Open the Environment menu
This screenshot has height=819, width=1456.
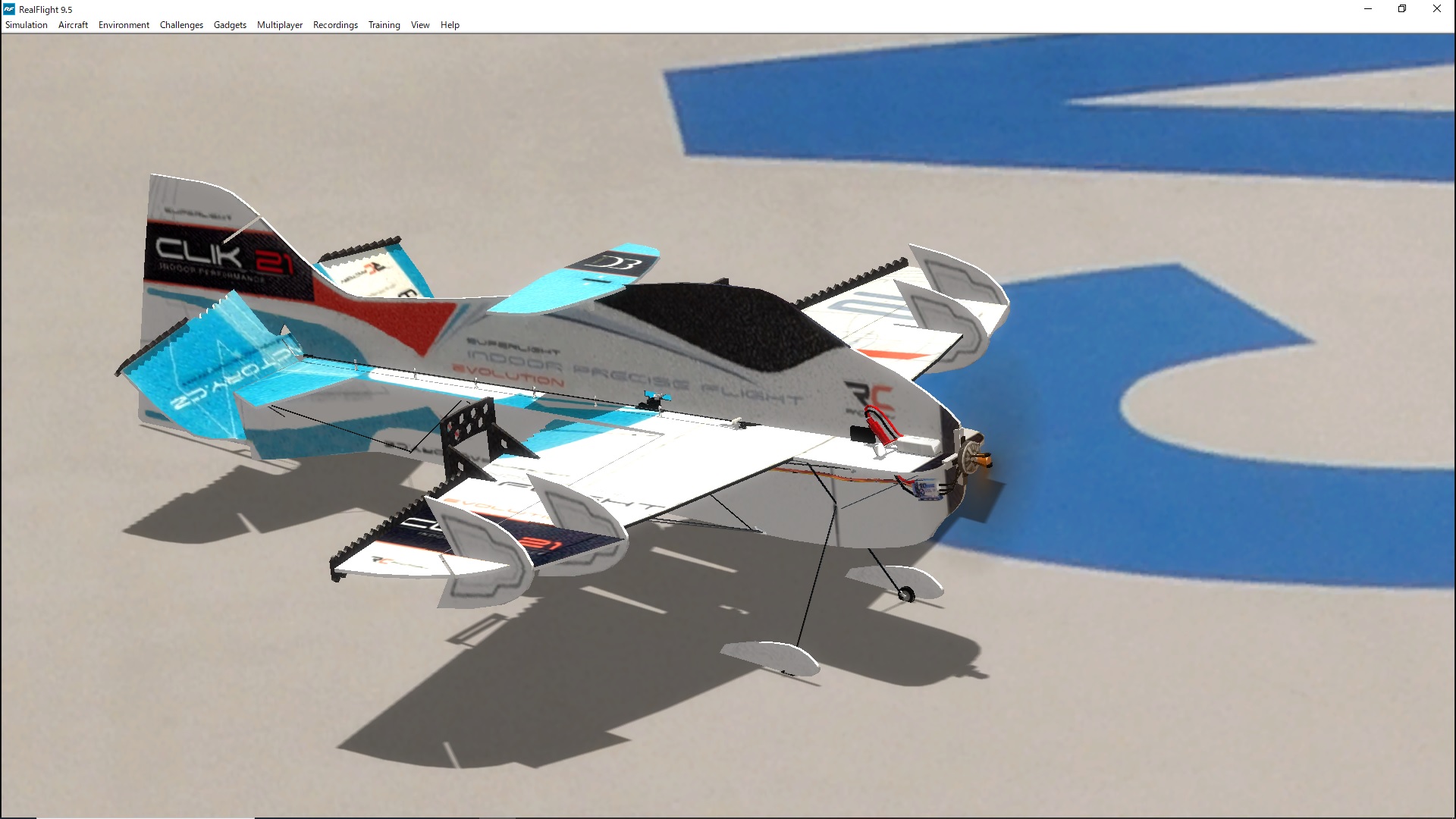(124, 25)
